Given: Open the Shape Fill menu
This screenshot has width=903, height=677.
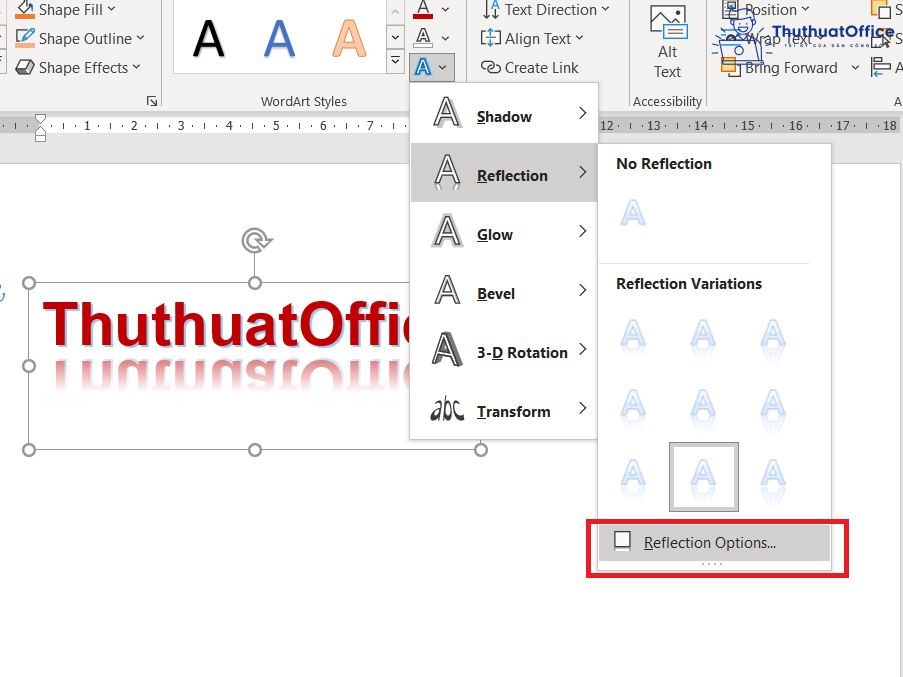Looking at the screenshot, I should 65,9.
